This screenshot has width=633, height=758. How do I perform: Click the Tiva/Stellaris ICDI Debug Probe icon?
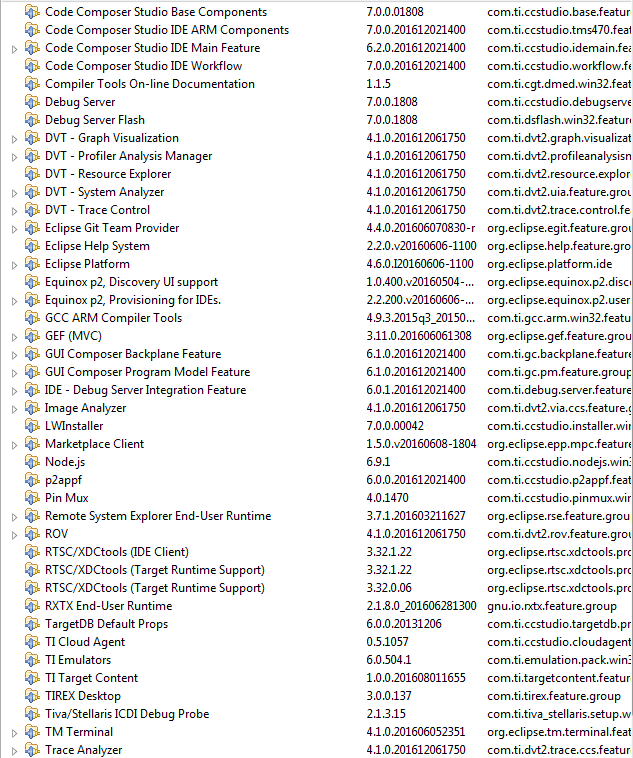pos(32,714)
